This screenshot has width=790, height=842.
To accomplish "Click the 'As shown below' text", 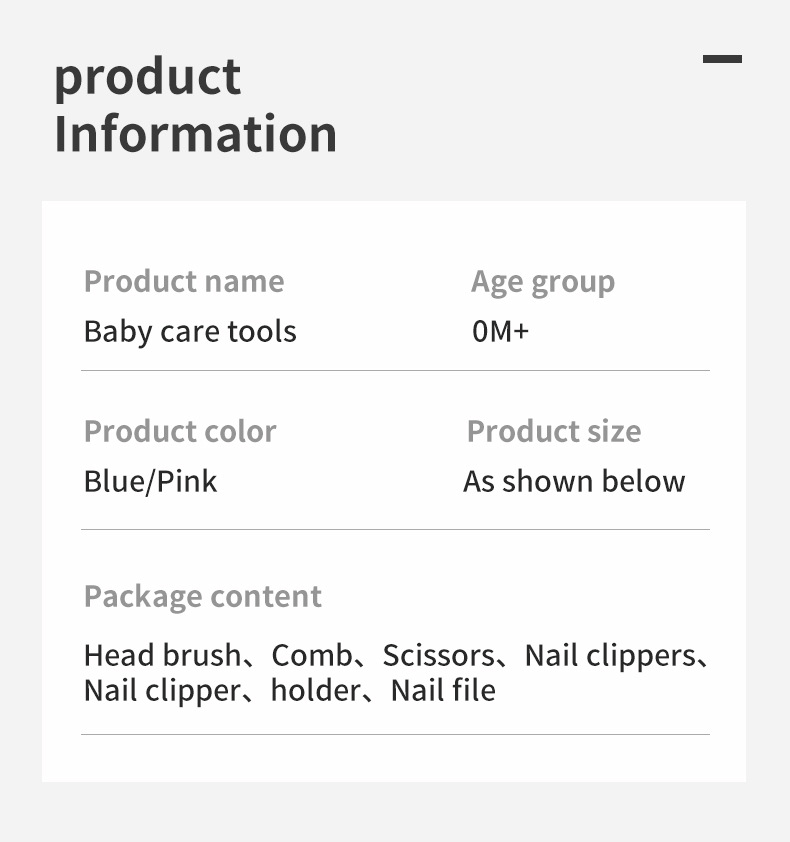I will 574,481.
